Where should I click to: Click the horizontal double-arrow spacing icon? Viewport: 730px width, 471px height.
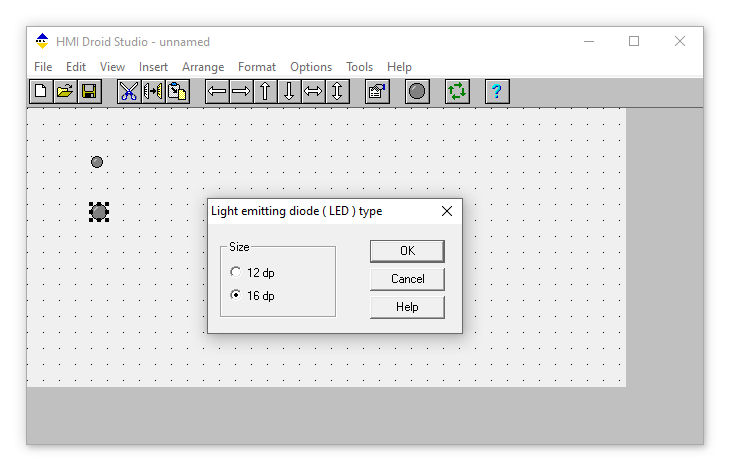tap(313, 91)
